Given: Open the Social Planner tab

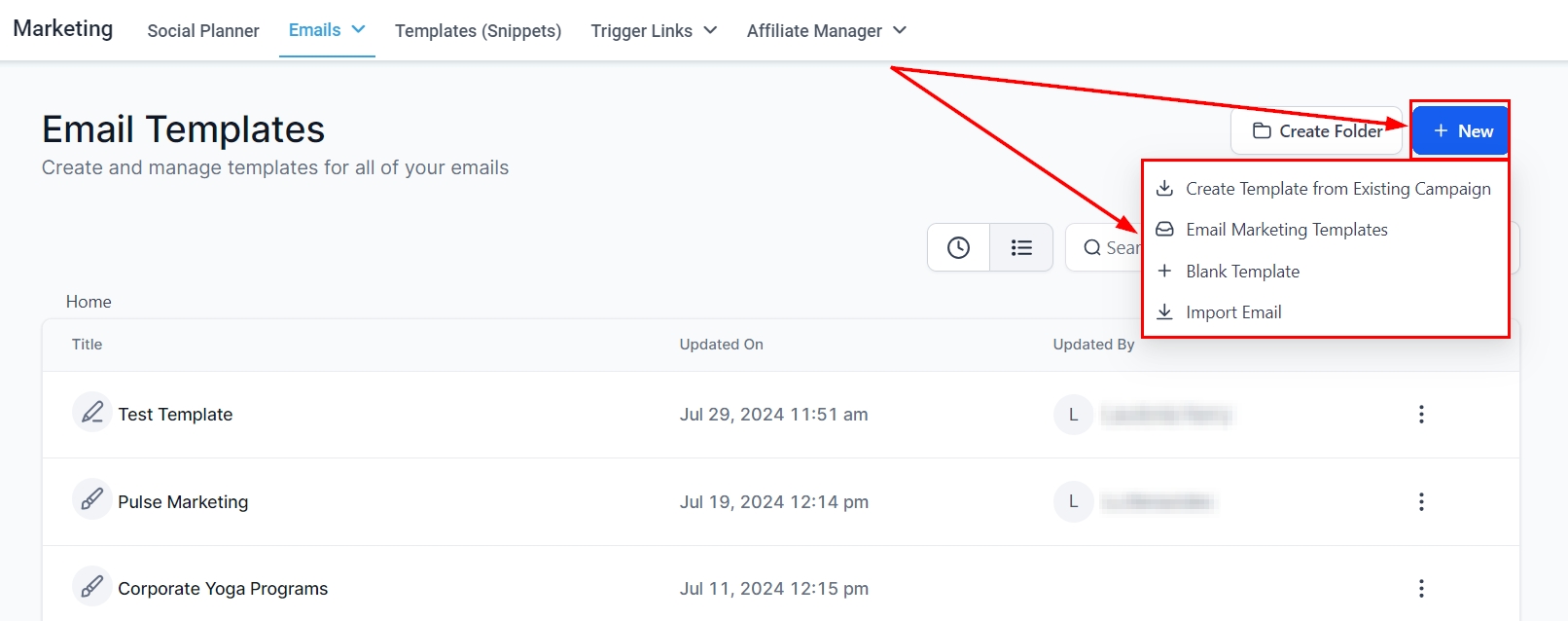Looking at the screenshot, I should 203,31.
